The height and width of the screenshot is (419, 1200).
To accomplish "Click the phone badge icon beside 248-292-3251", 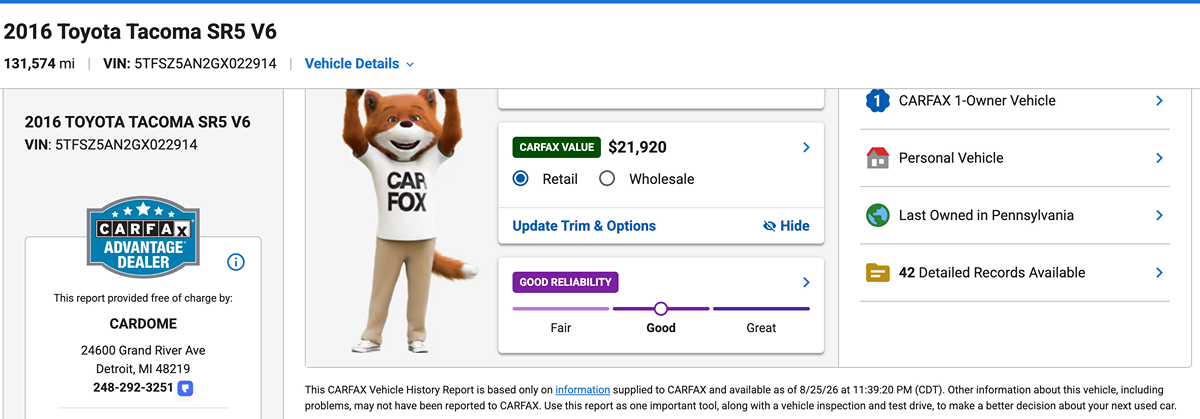I will point(185,387).
